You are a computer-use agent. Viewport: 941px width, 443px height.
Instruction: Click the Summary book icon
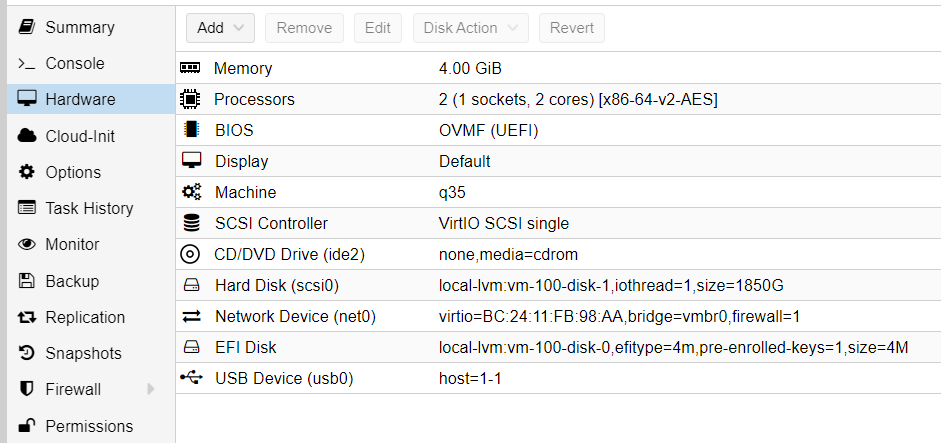click(26, 27)
